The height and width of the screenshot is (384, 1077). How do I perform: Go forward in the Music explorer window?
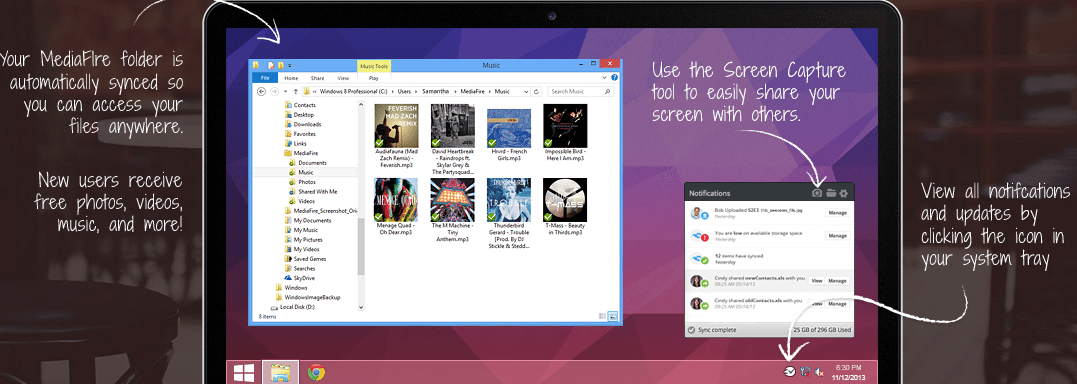point(275,91)
